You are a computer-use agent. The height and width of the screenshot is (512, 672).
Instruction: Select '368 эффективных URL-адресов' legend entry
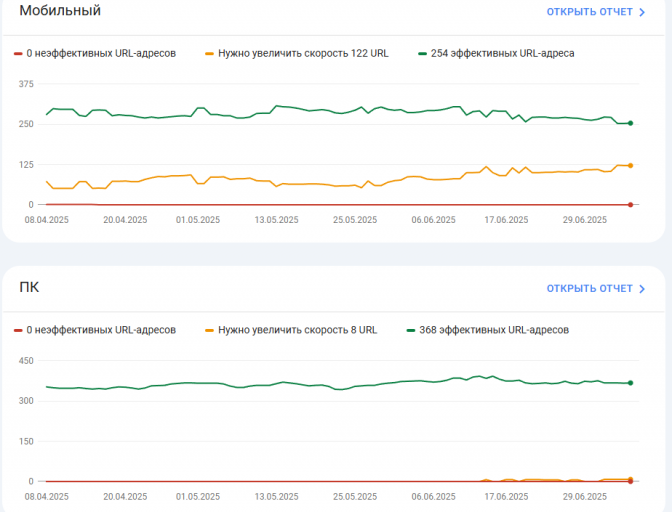494,330
